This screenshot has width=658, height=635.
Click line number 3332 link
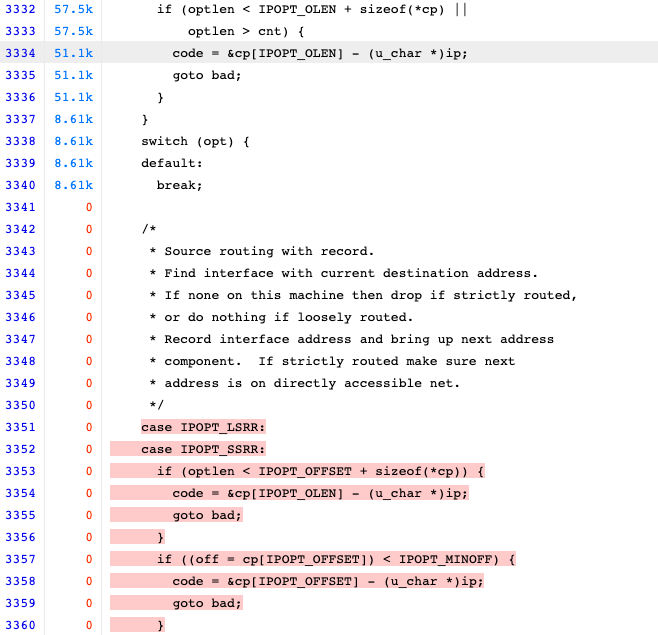pyautogui.click(x=21, y=9)
